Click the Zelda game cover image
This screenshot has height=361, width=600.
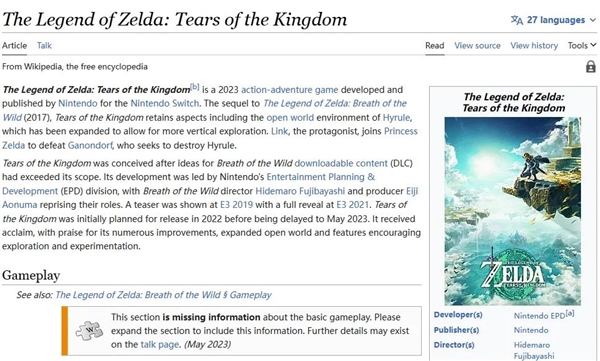coord(512,211)
